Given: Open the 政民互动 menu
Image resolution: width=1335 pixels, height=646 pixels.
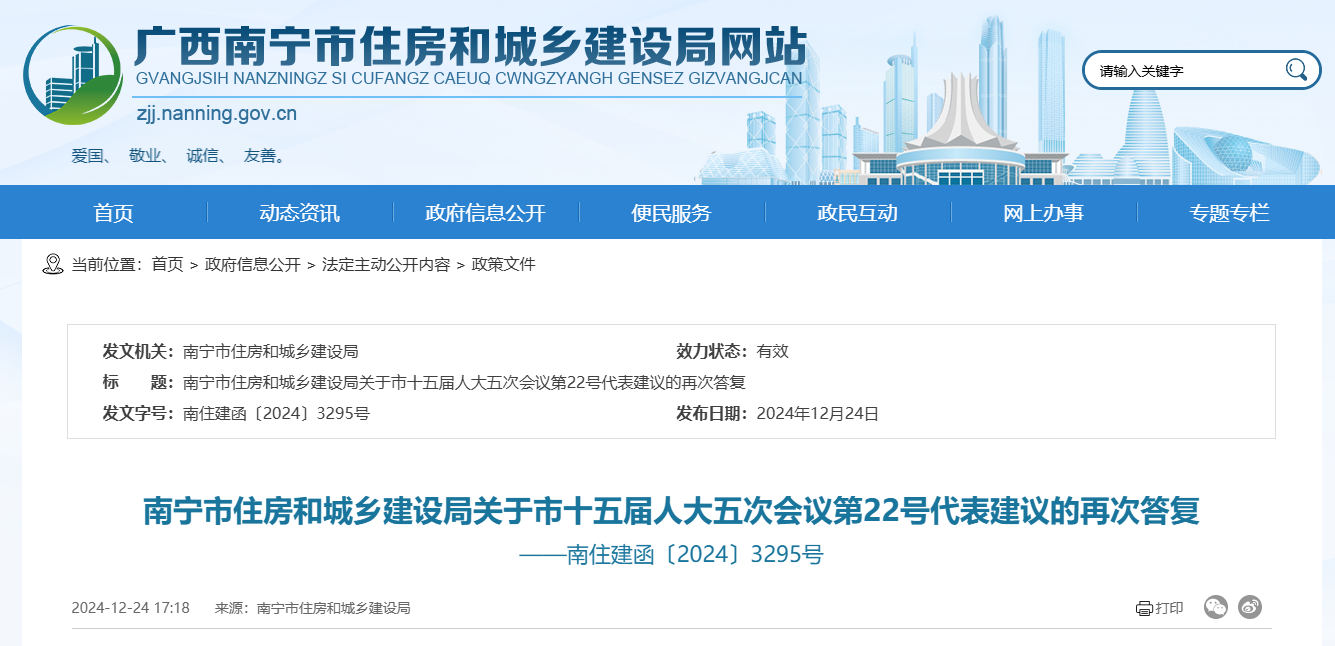Looking at the screenshot, I should coord(857,213).
